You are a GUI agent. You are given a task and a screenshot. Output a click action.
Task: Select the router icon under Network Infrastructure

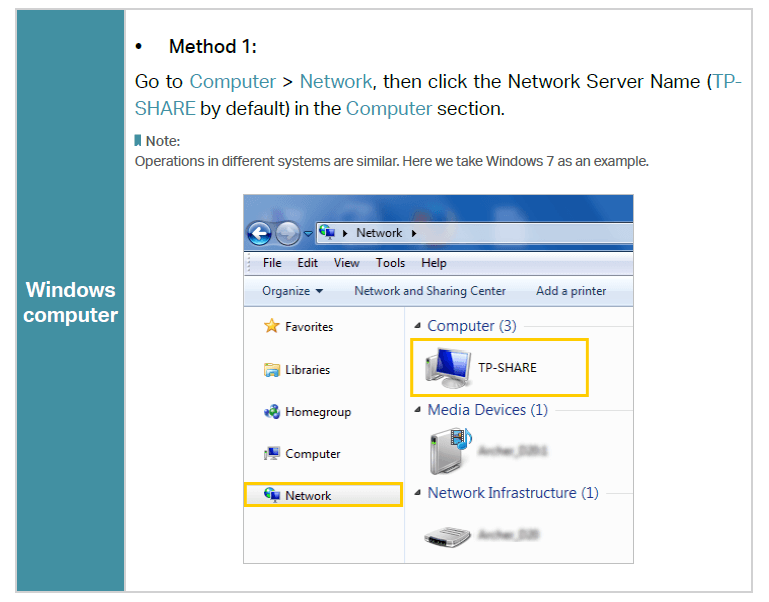[x=446, y=535]
